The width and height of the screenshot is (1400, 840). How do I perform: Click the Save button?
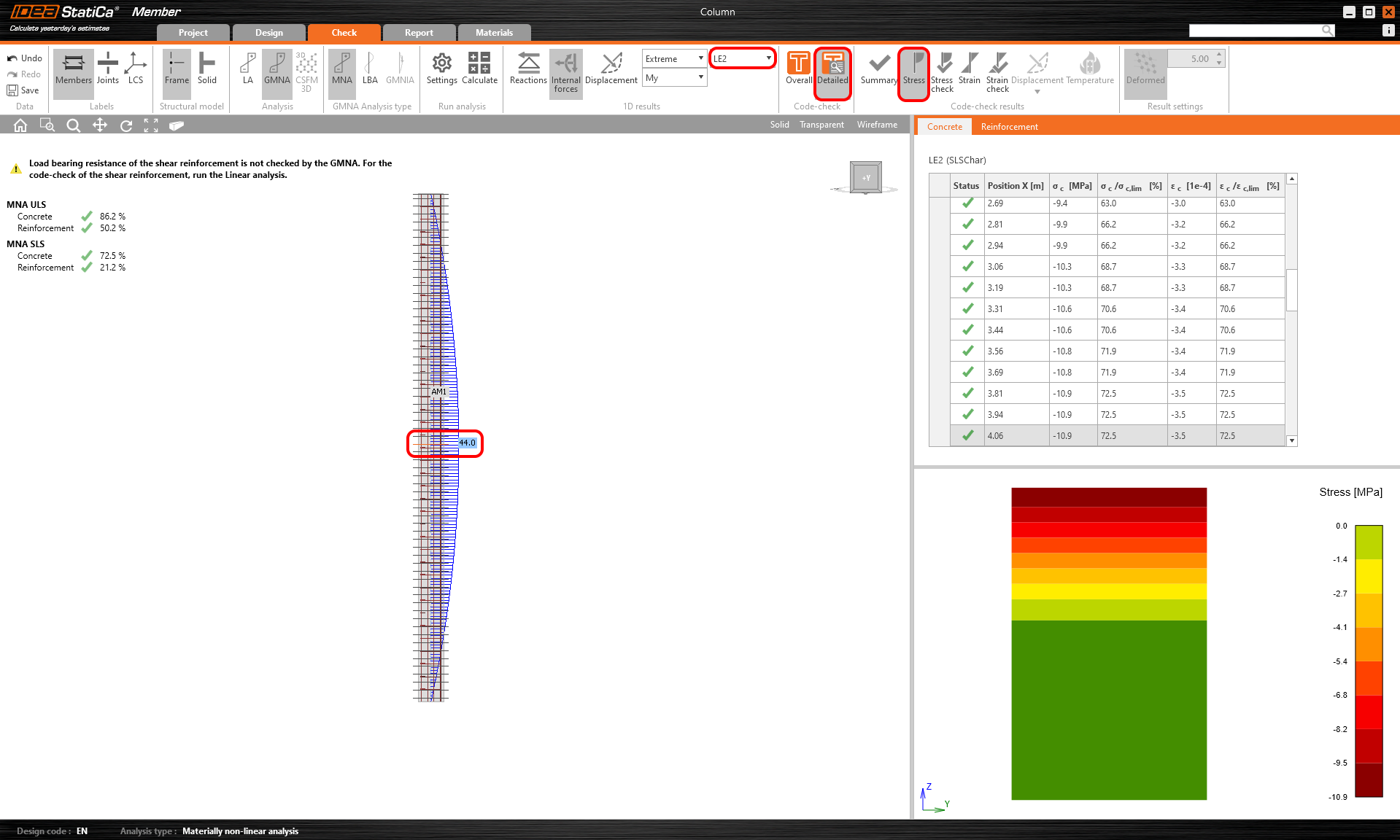(24, 90)
